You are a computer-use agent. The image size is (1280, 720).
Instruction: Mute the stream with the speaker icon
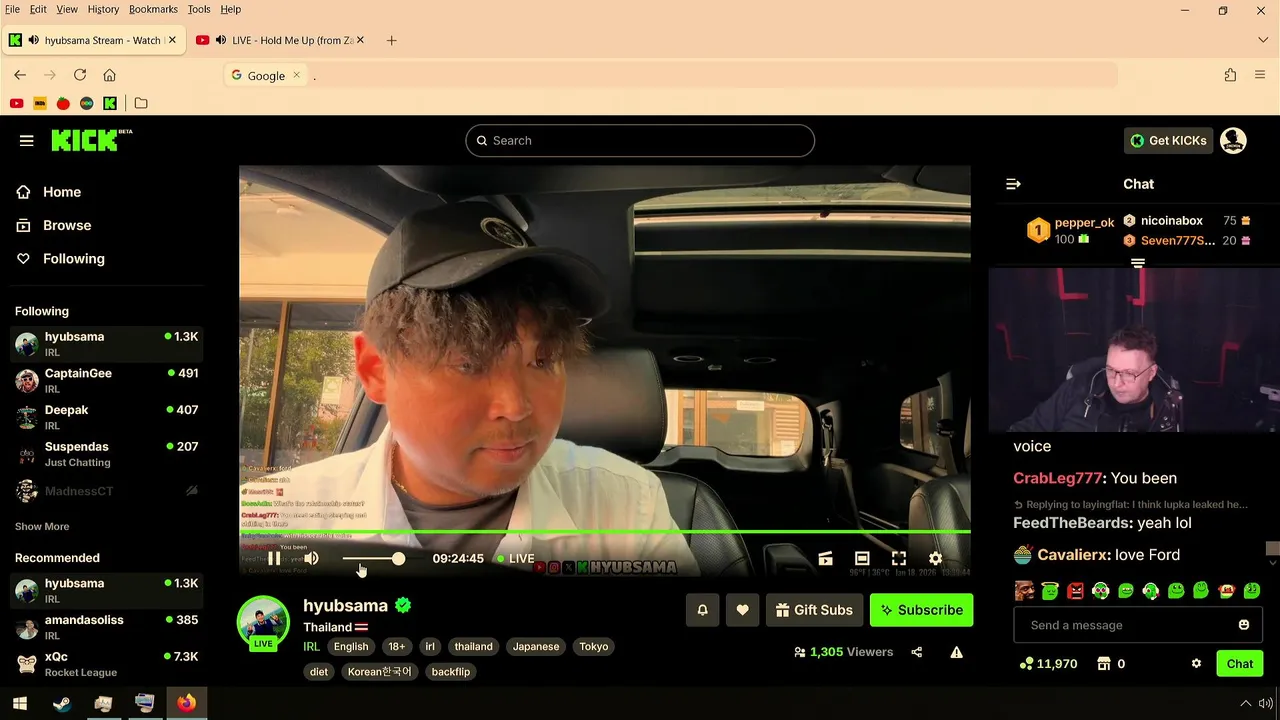point(311,559)
